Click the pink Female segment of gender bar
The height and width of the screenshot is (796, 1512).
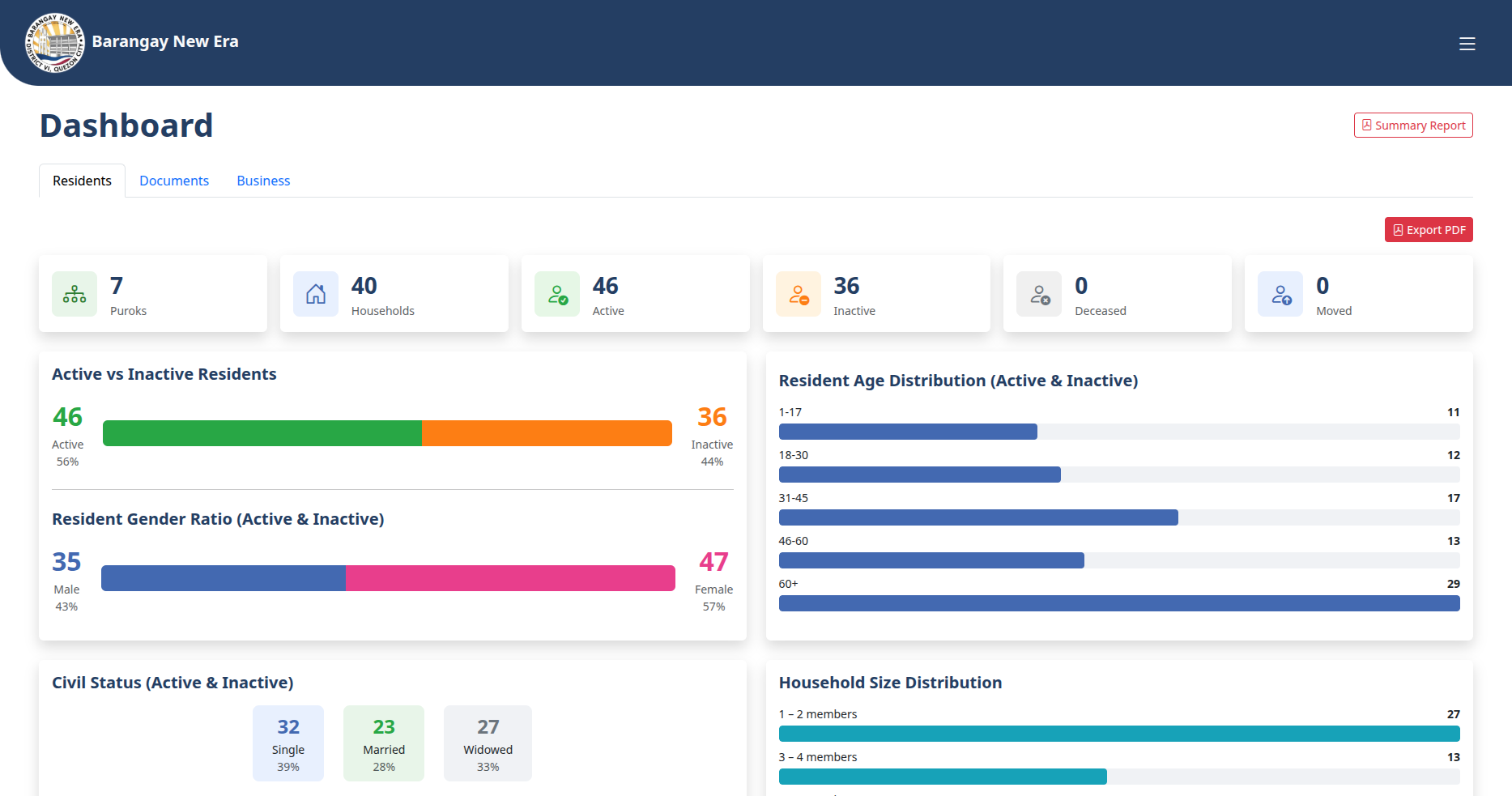510,578
